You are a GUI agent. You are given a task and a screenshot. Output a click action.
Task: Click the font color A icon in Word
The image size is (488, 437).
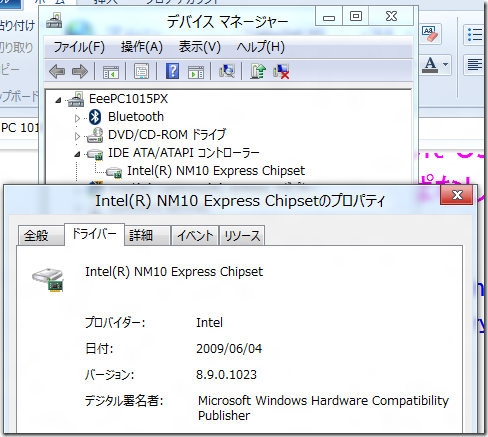(431, 65)
